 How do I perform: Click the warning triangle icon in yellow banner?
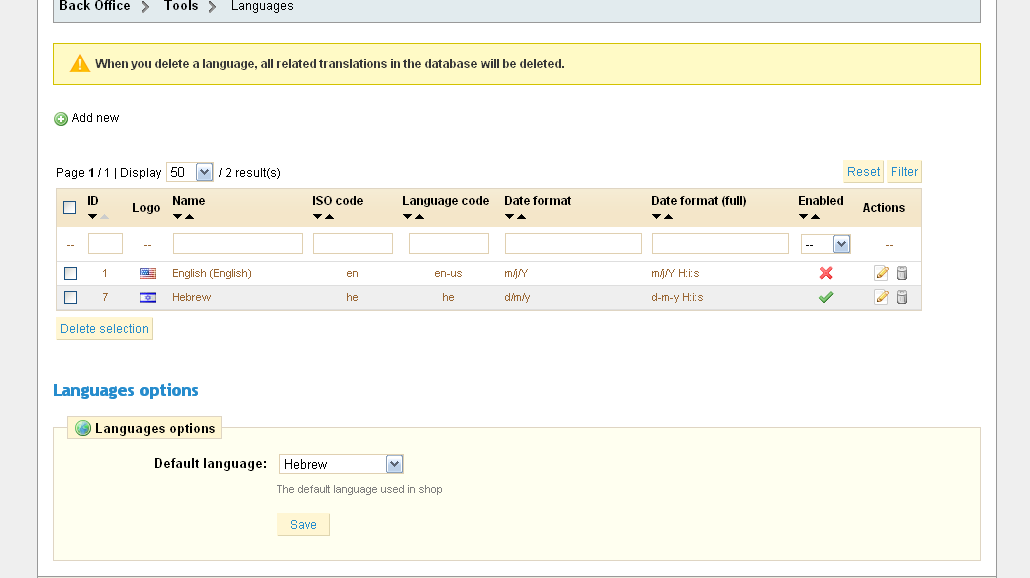79,64
